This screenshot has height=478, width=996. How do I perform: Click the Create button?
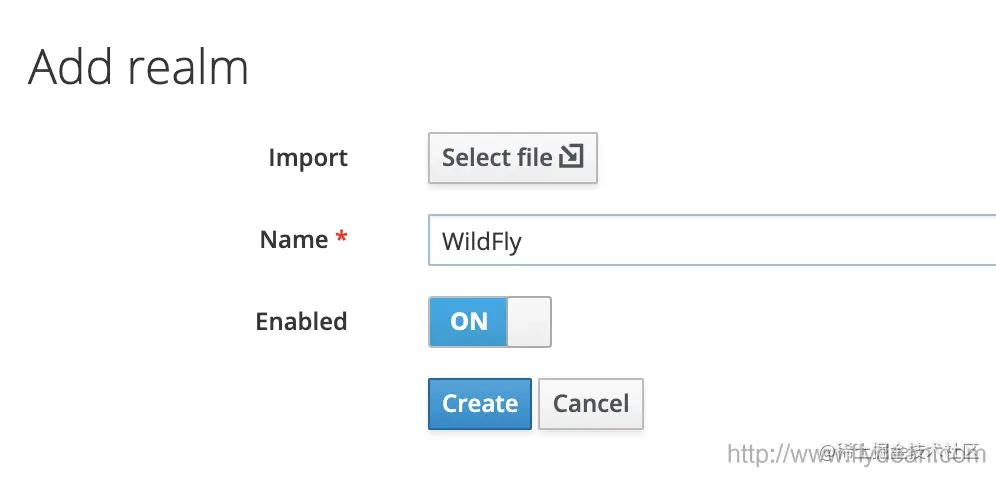[x=480, y=404]
